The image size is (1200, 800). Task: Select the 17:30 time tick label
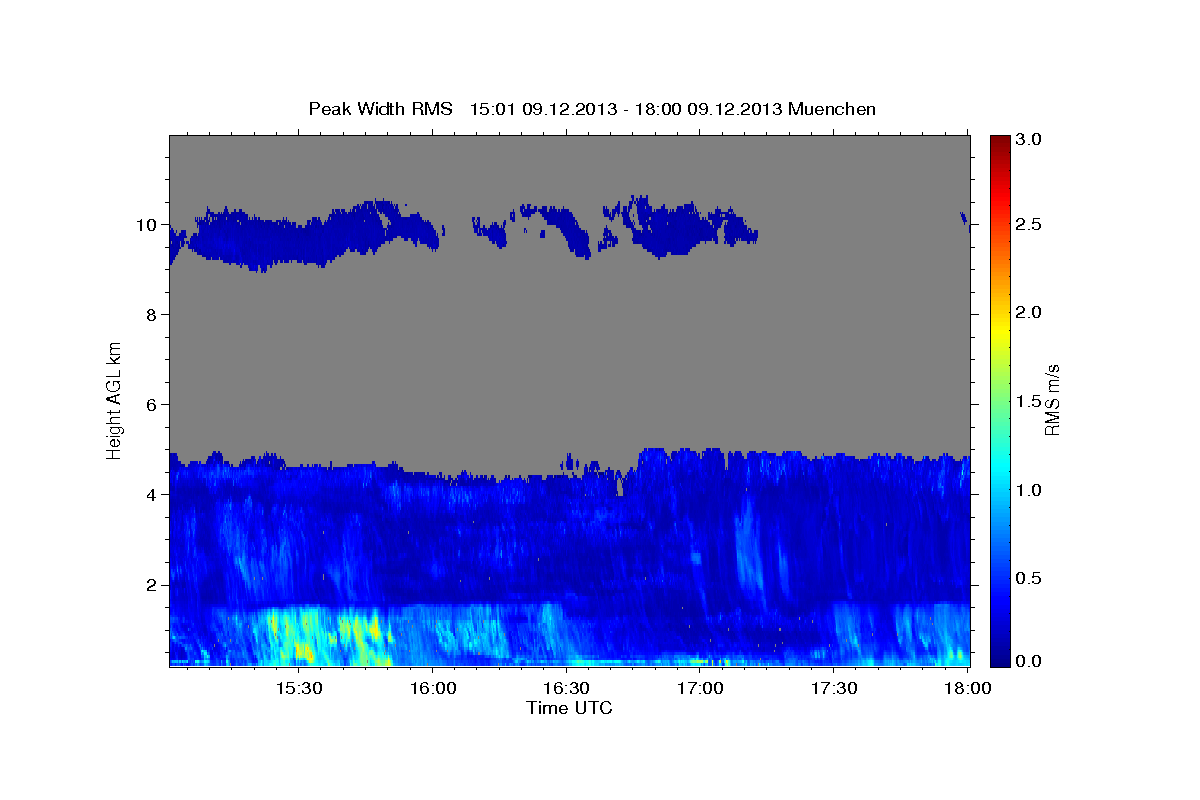click(833, 689)
